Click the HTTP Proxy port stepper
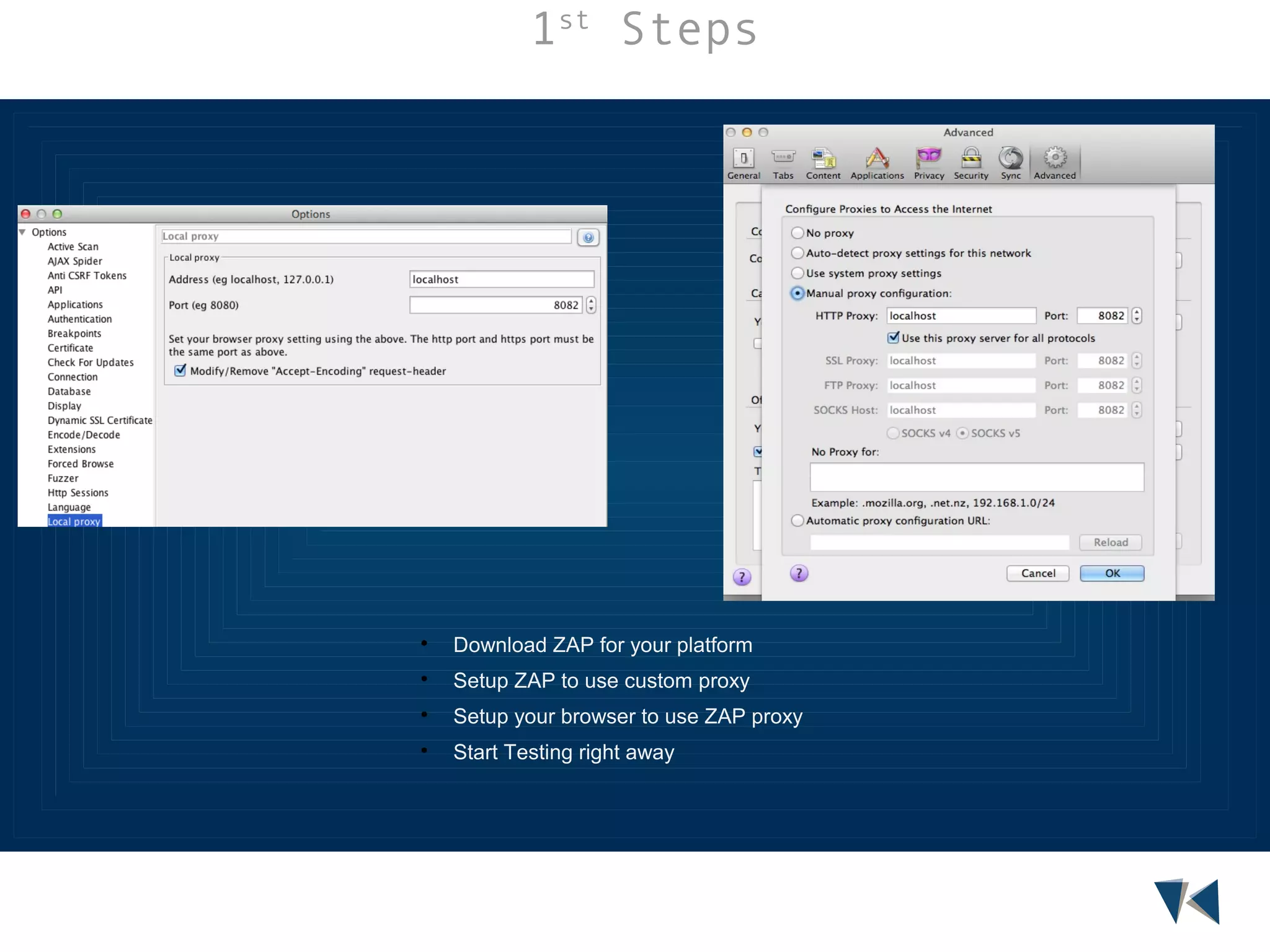Image resolution: width=1270 pixels, height=952 pixels. point(1136,315)
